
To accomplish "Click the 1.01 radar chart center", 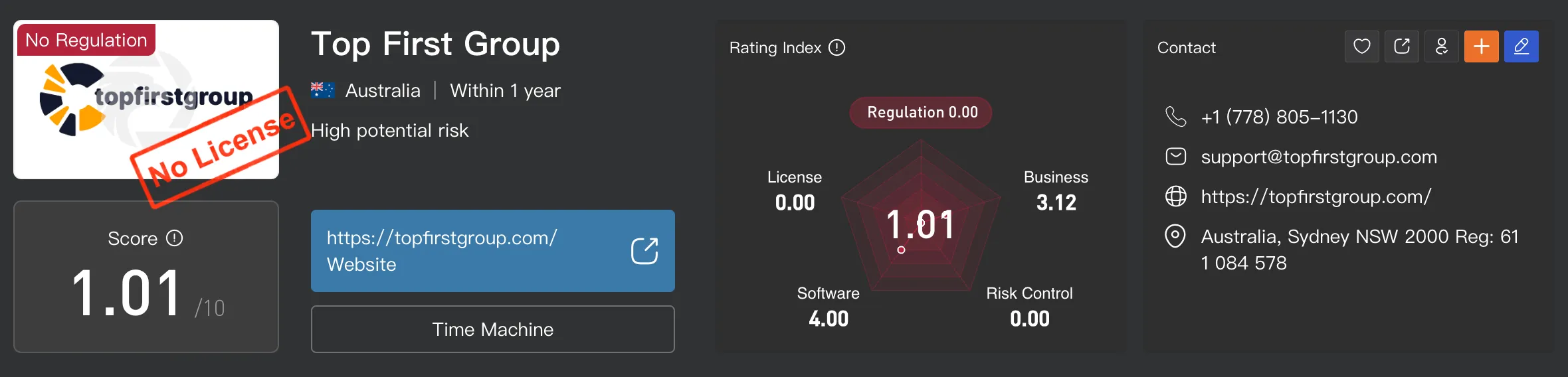I will (x=921, y=224).
